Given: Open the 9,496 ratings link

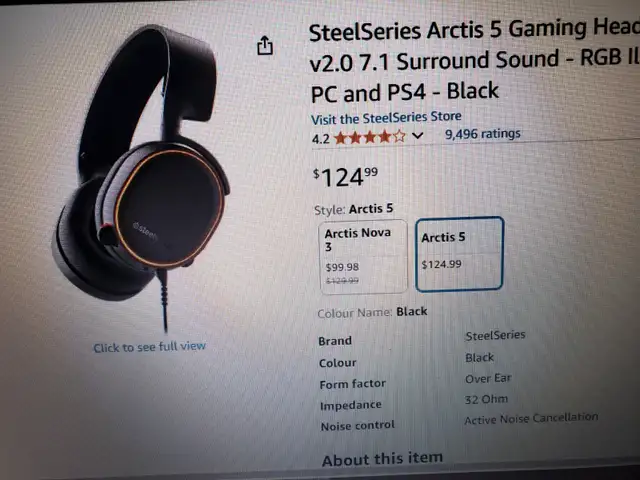Looking at the screenshot, I should [482, 133].
